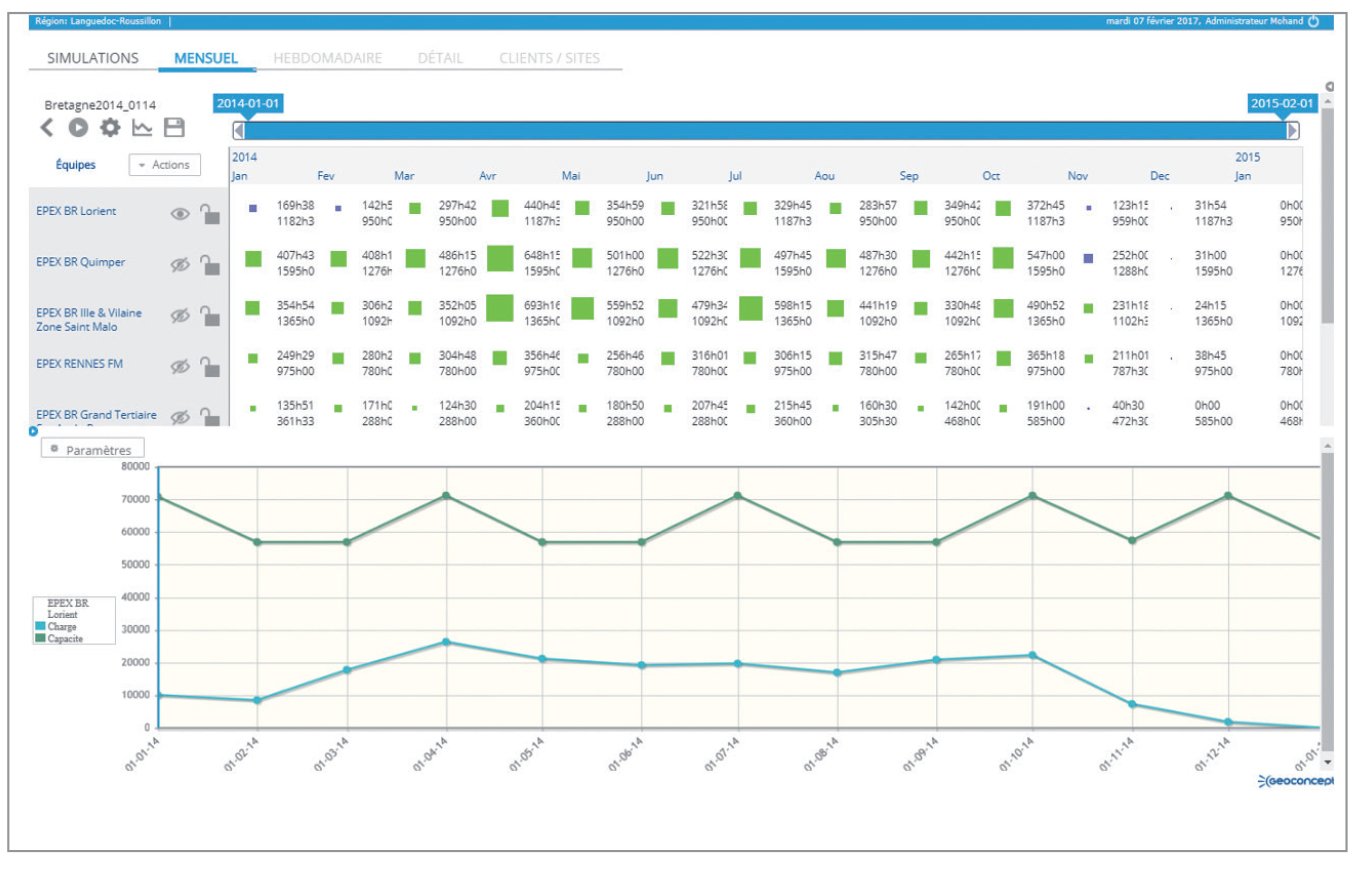Viewport: 1356px width, 872px height.
Task: Save simulation with the floppy disk icon
Action: click(174, 128)
